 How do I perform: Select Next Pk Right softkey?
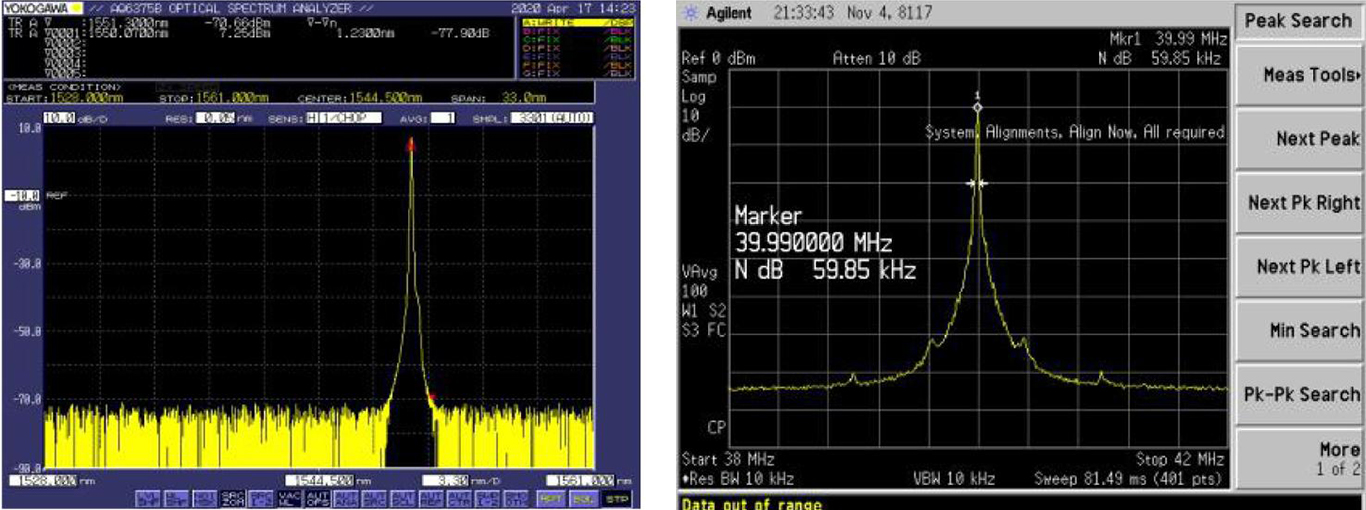[1300, 203]
